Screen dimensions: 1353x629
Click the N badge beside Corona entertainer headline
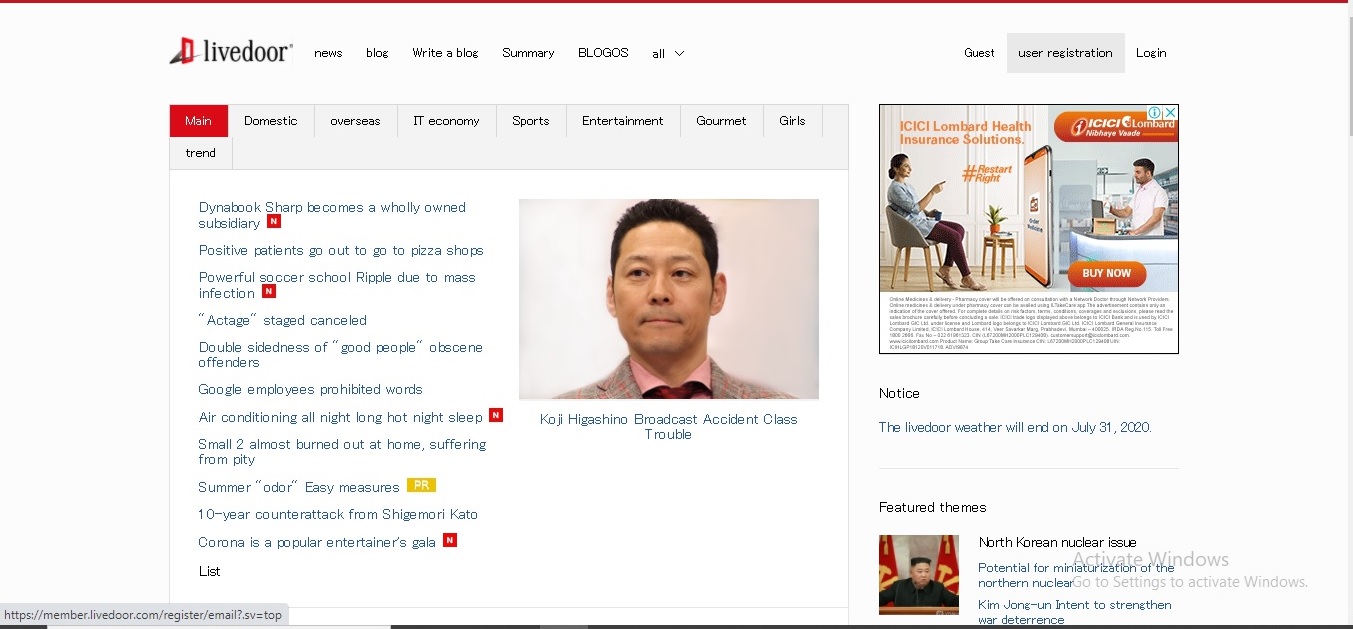pyautogui.click(x=450, y=541)
